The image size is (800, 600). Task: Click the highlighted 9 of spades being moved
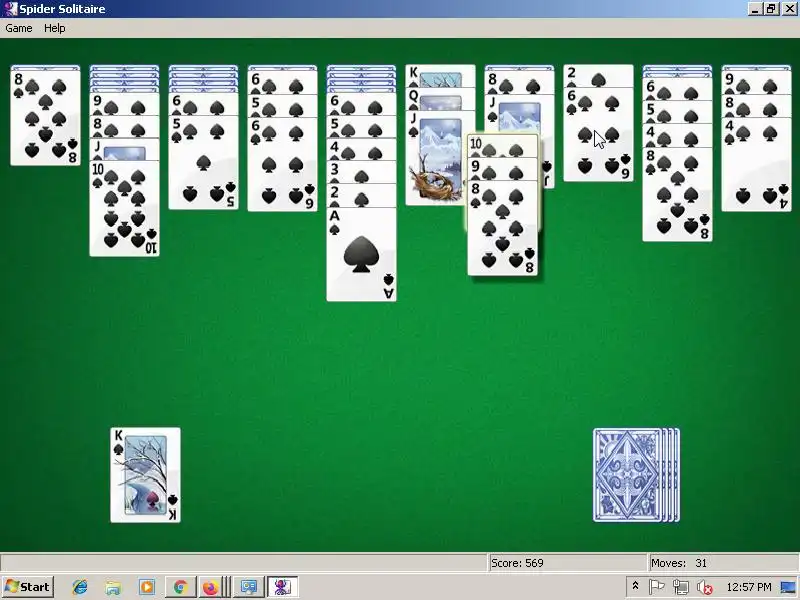[503, 169]
